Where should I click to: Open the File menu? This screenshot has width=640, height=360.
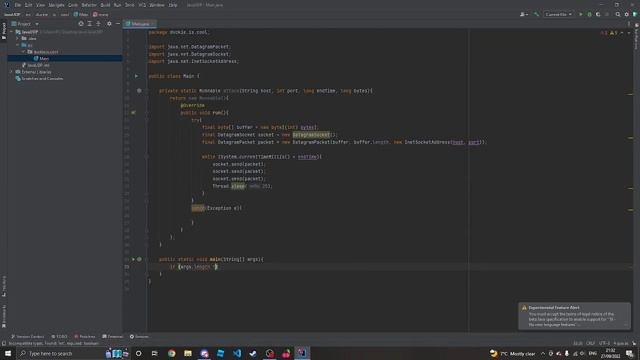click(x=18, y=5)
